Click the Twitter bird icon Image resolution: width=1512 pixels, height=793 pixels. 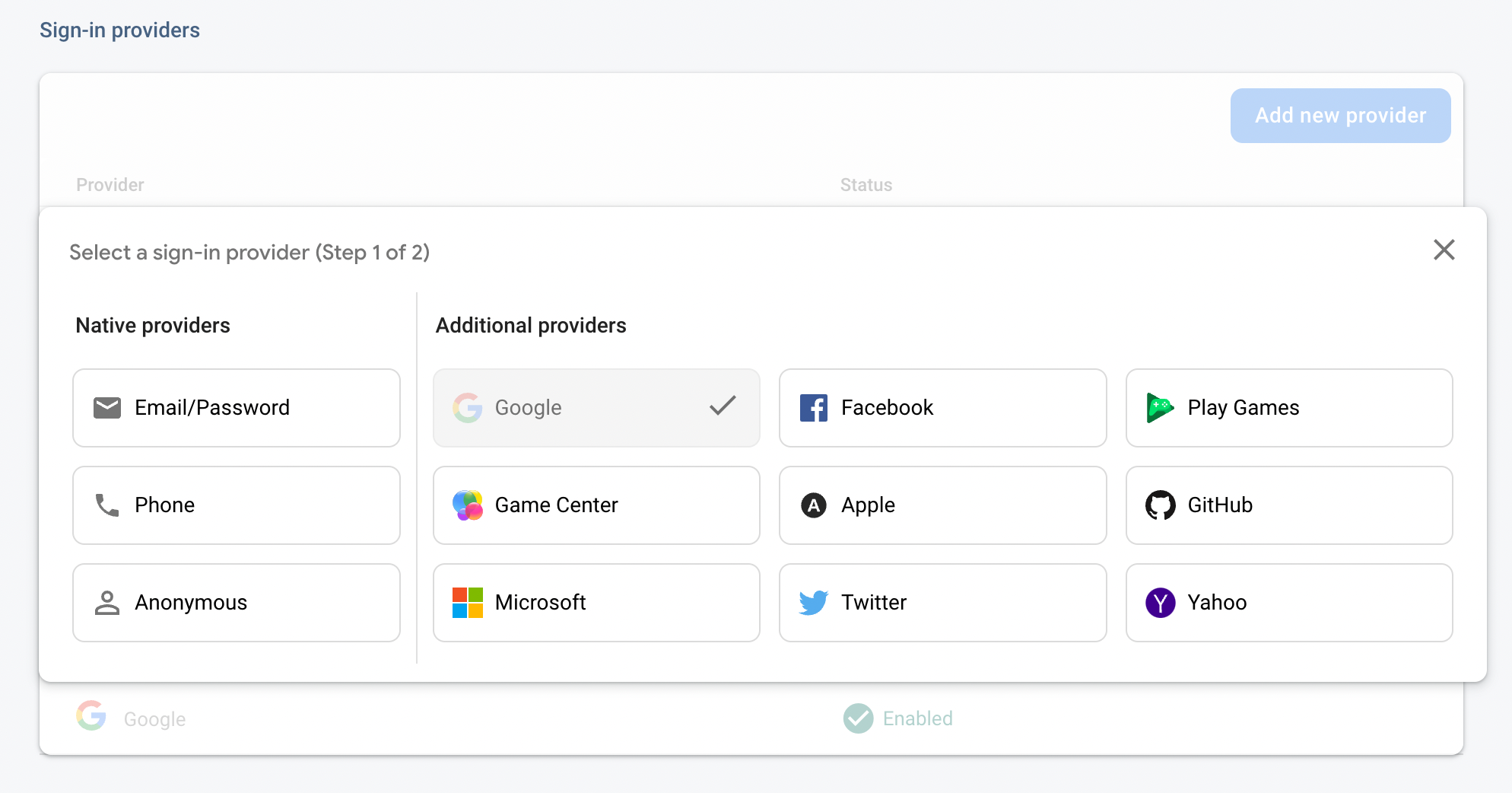coord(814,603)
